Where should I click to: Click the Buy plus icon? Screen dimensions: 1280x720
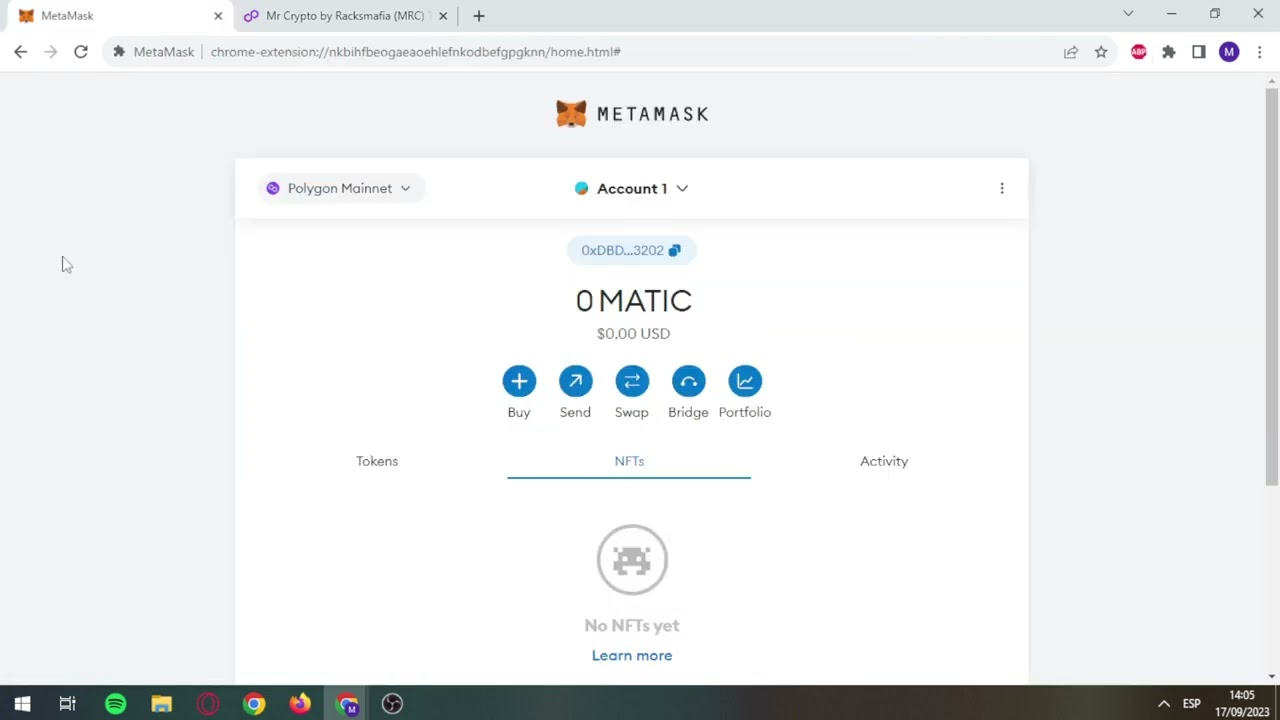[519, 381]
